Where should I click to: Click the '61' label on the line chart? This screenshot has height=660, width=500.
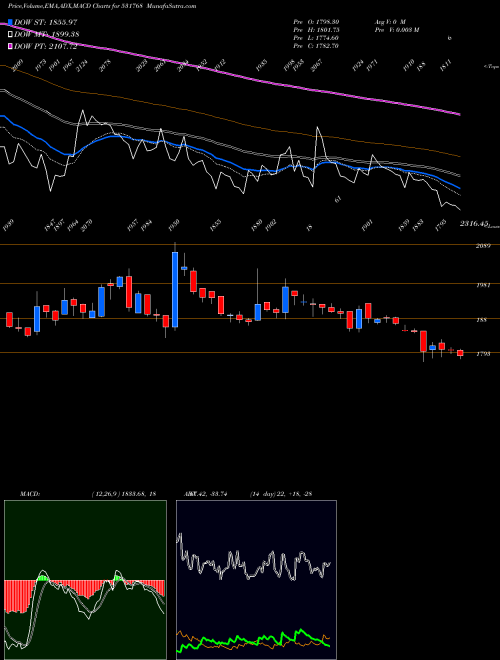point(338,200)
